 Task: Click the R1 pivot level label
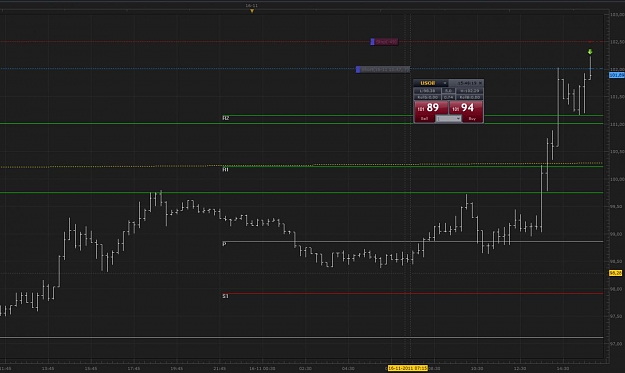[226, 170]
